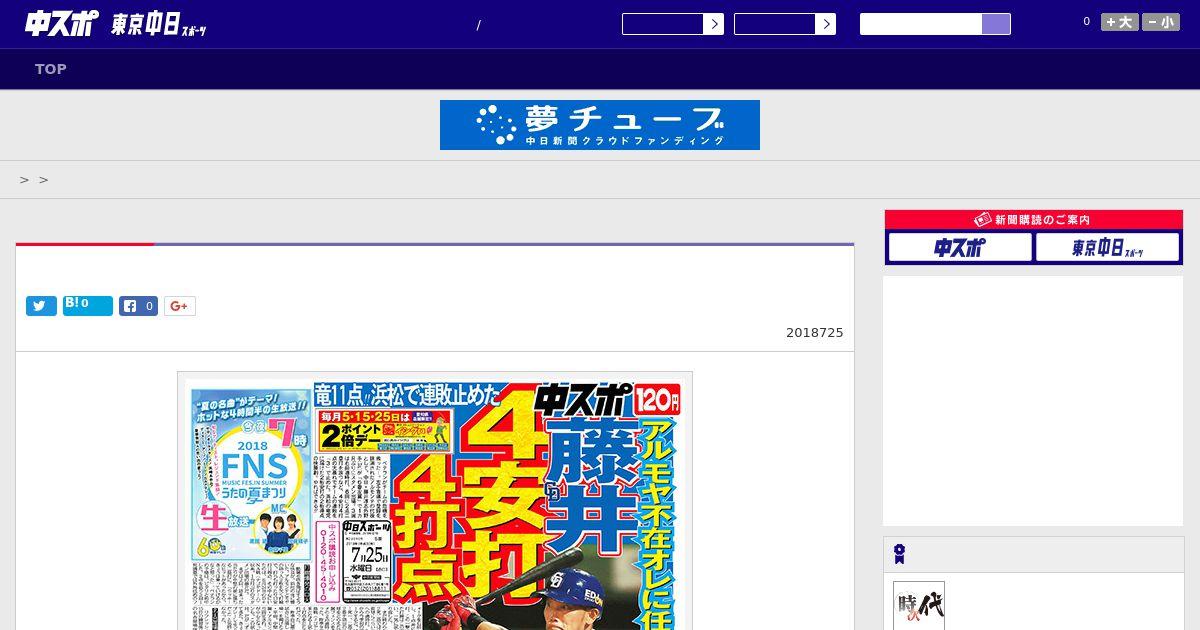Decrease font size with −小 button
Screen dimensions: 1200x630
[x=1161, y=22]
